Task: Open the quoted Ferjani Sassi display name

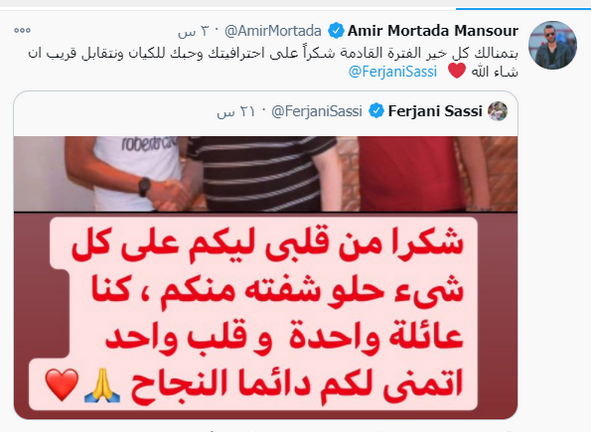Action: 435,111
